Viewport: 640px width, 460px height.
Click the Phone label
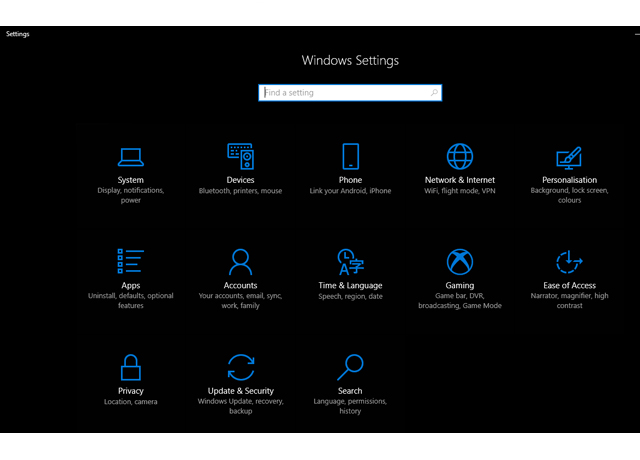click(350, 180)
